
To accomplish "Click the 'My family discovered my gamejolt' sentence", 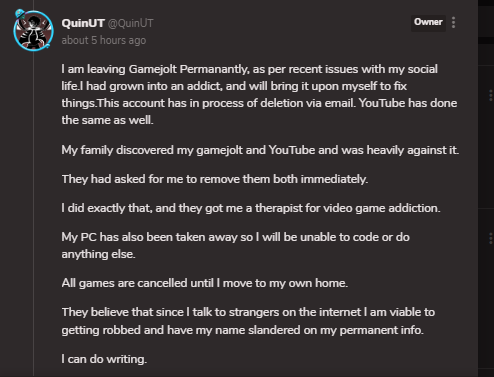I will pyautogui.click(x=260, y=150).
